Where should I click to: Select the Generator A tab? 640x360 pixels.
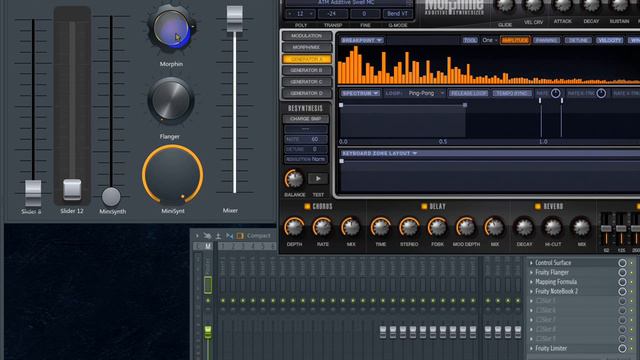[307, 59]
